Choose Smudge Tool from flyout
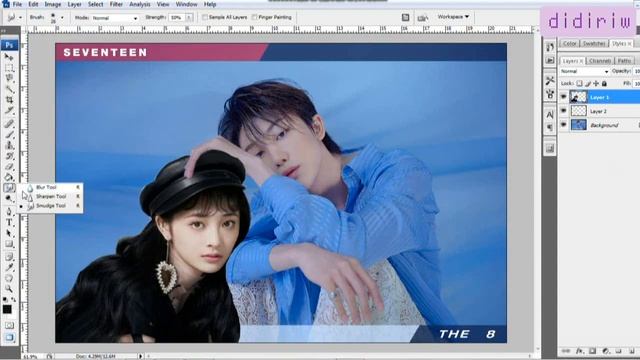This screenshot has height=360, width=640. click(51, 206)
